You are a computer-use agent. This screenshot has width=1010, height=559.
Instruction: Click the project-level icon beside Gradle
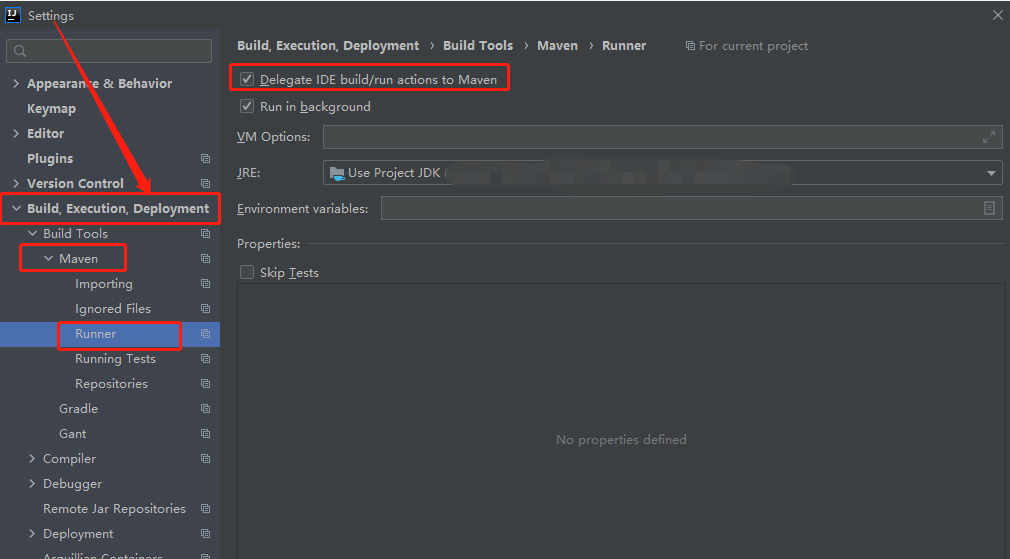pyautogui.click(x=205, y=409)
